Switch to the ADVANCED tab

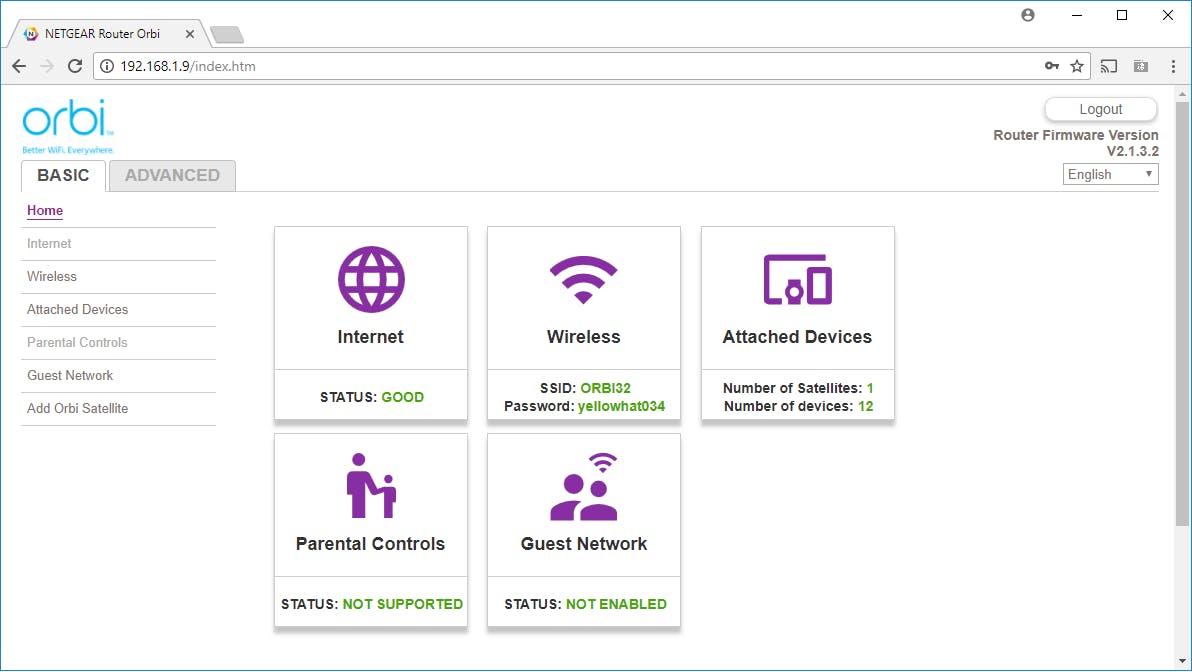click(173, 176)
